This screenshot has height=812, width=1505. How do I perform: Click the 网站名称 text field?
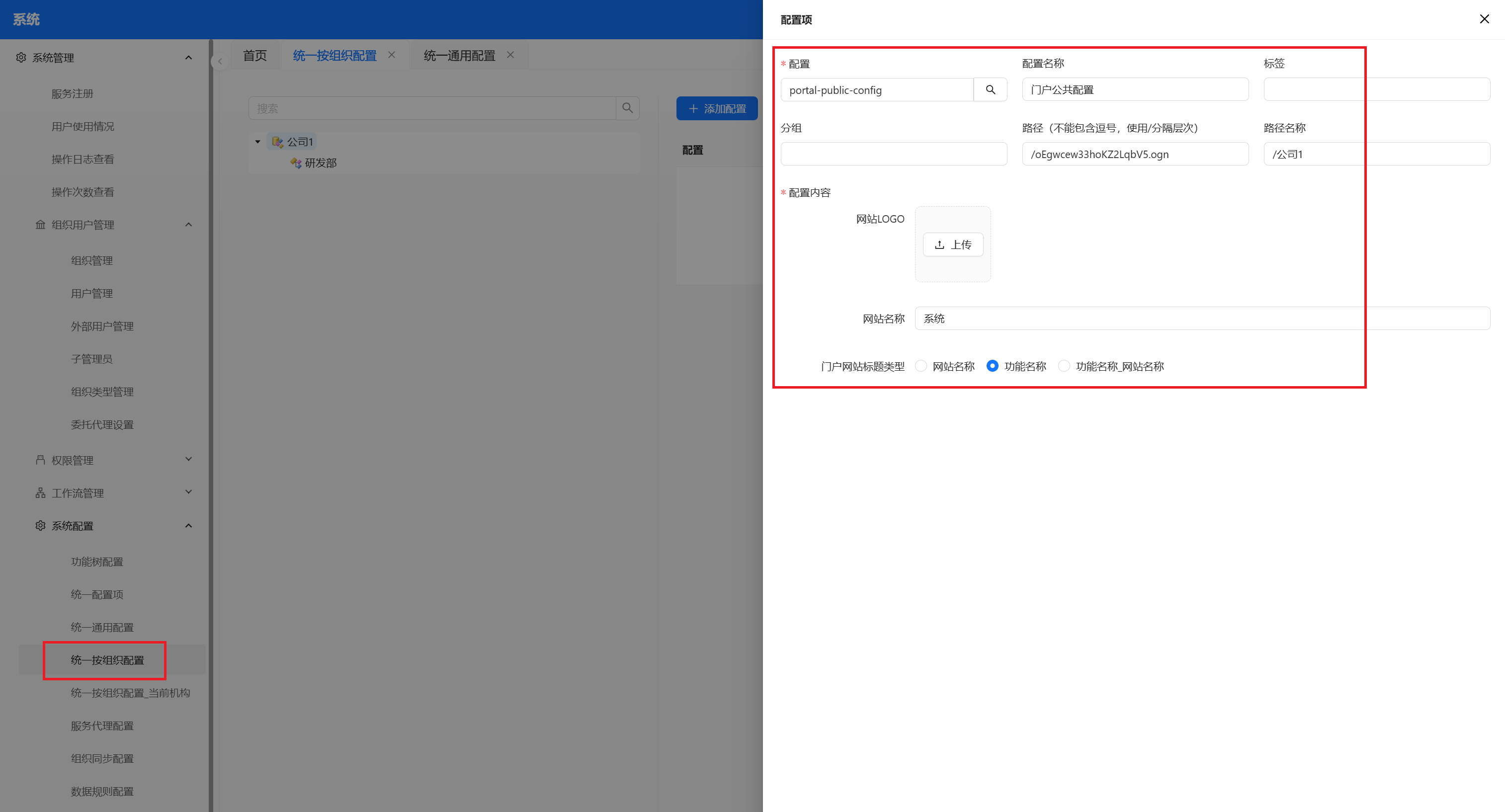click(x=1202, y=319)
